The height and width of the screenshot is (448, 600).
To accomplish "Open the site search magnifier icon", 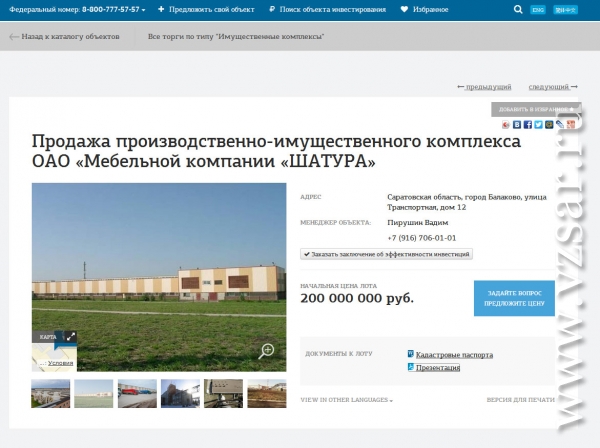I will point(518,9).
